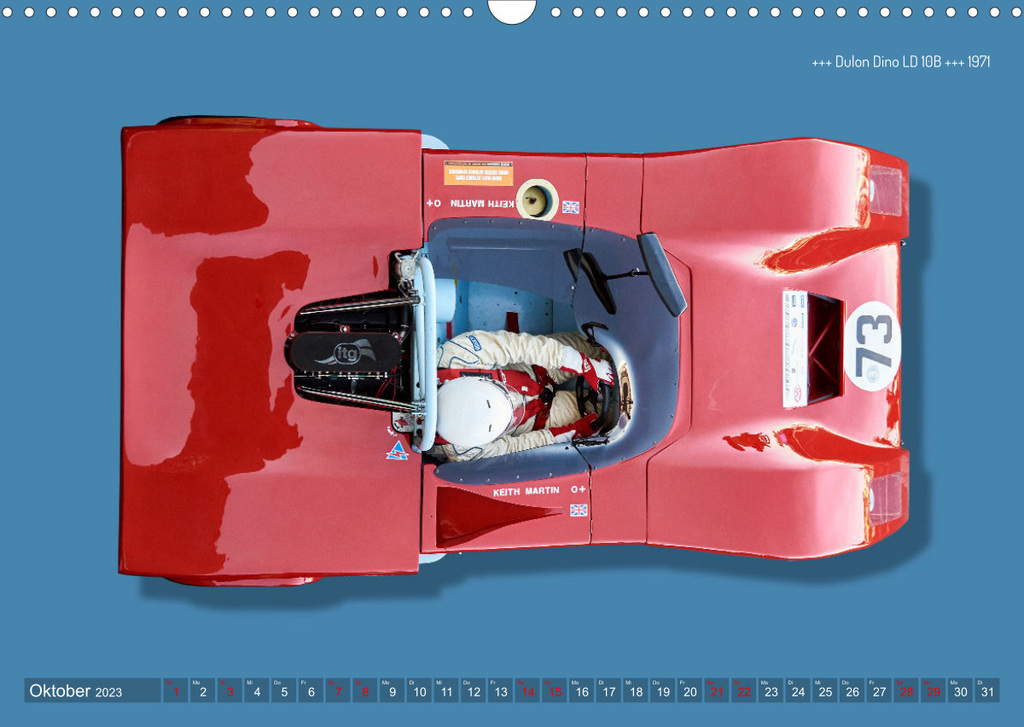Click the Union Jack flag beside the lower Keith Martin name

pyautogui.click(x=577, y=510)
